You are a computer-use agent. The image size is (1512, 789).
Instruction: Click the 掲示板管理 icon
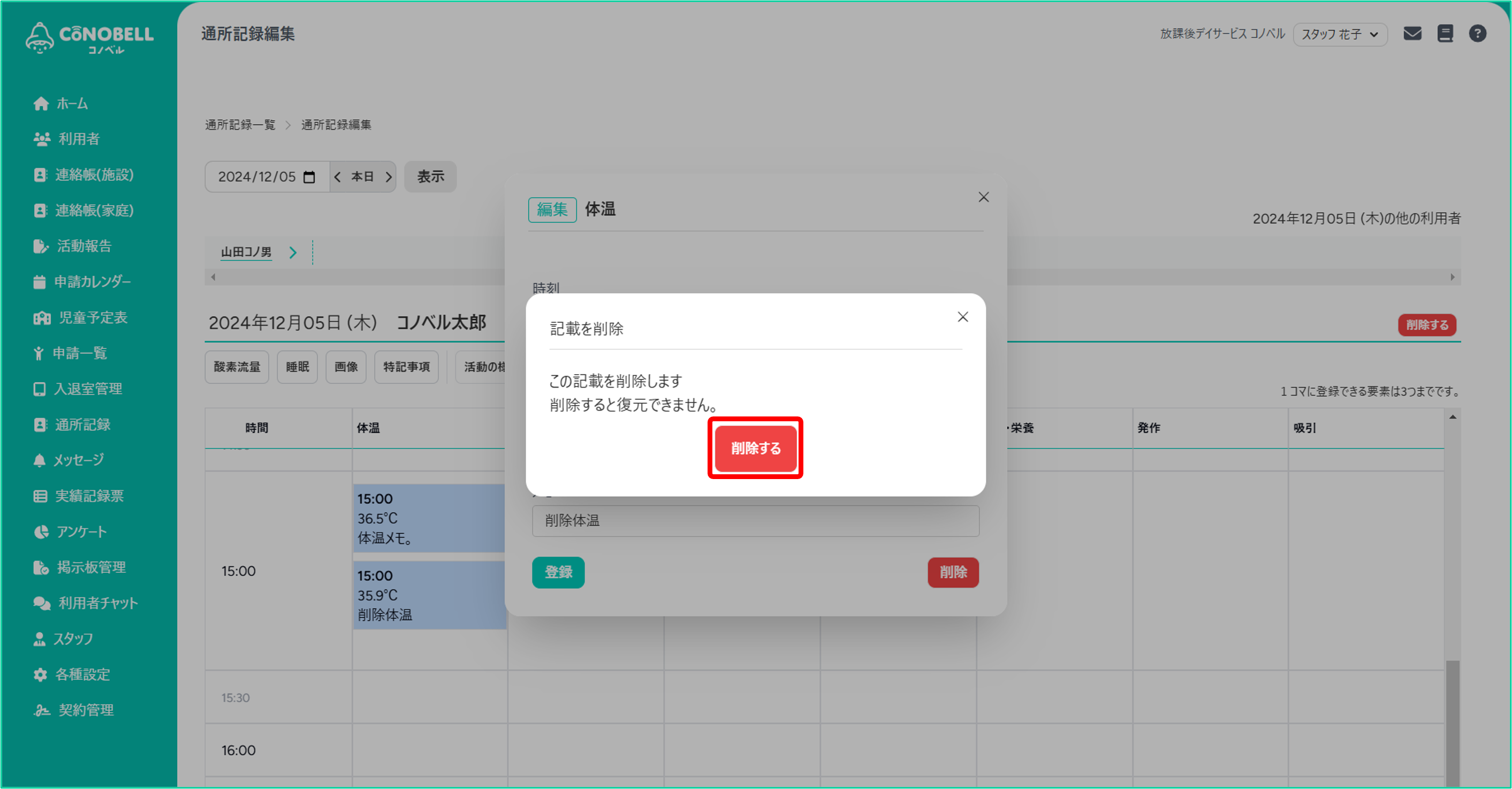[x=41, y=567]
